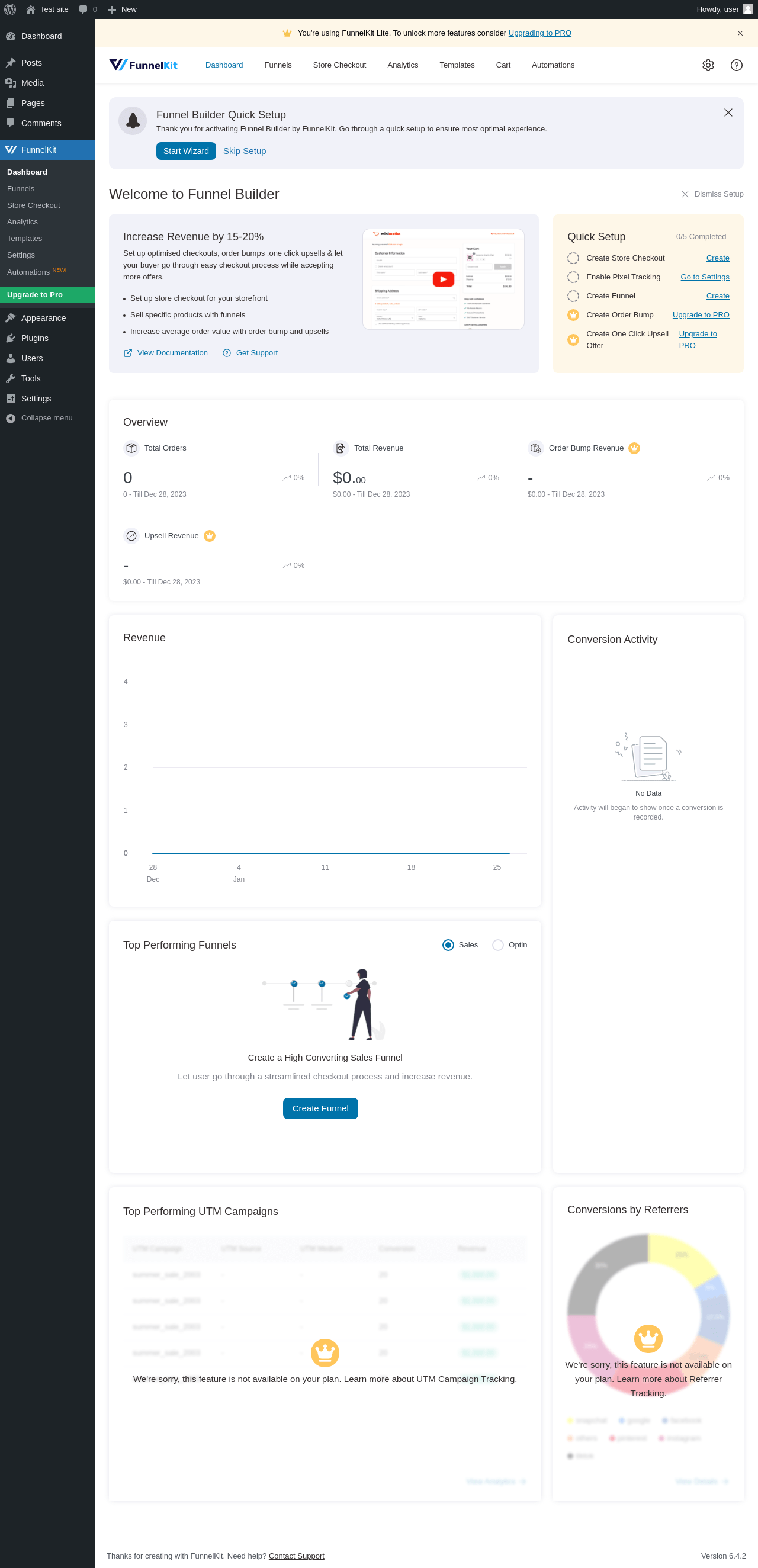
Task: Switch to the Automations tab
Action: 553,65
